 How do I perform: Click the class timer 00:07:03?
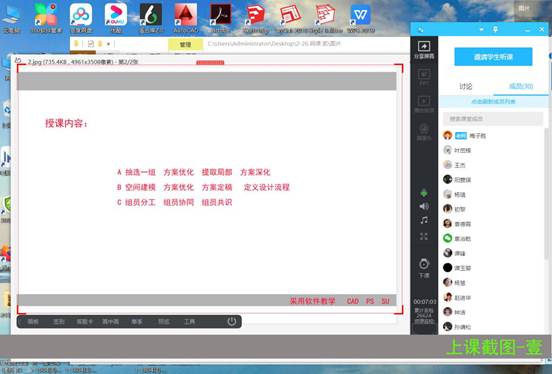coord(425,302)
